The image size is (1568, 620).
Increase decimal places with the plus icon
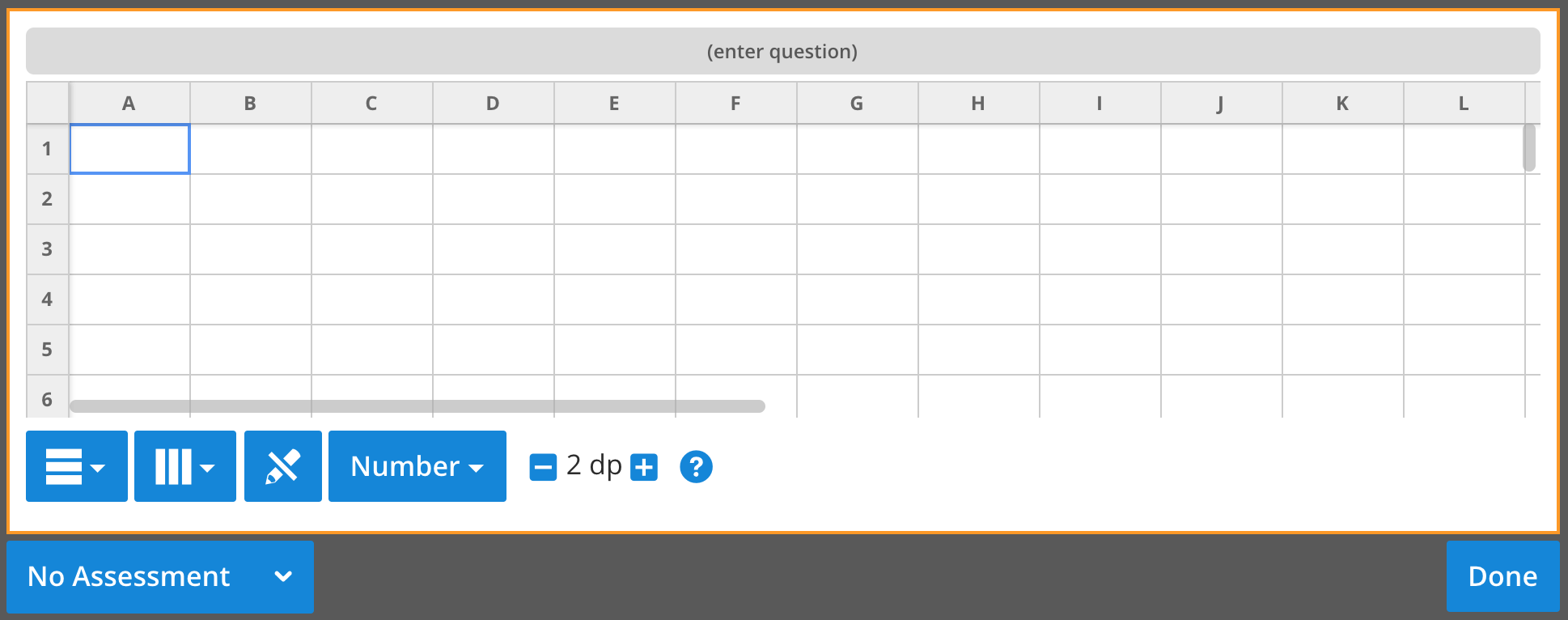point(643,466)
